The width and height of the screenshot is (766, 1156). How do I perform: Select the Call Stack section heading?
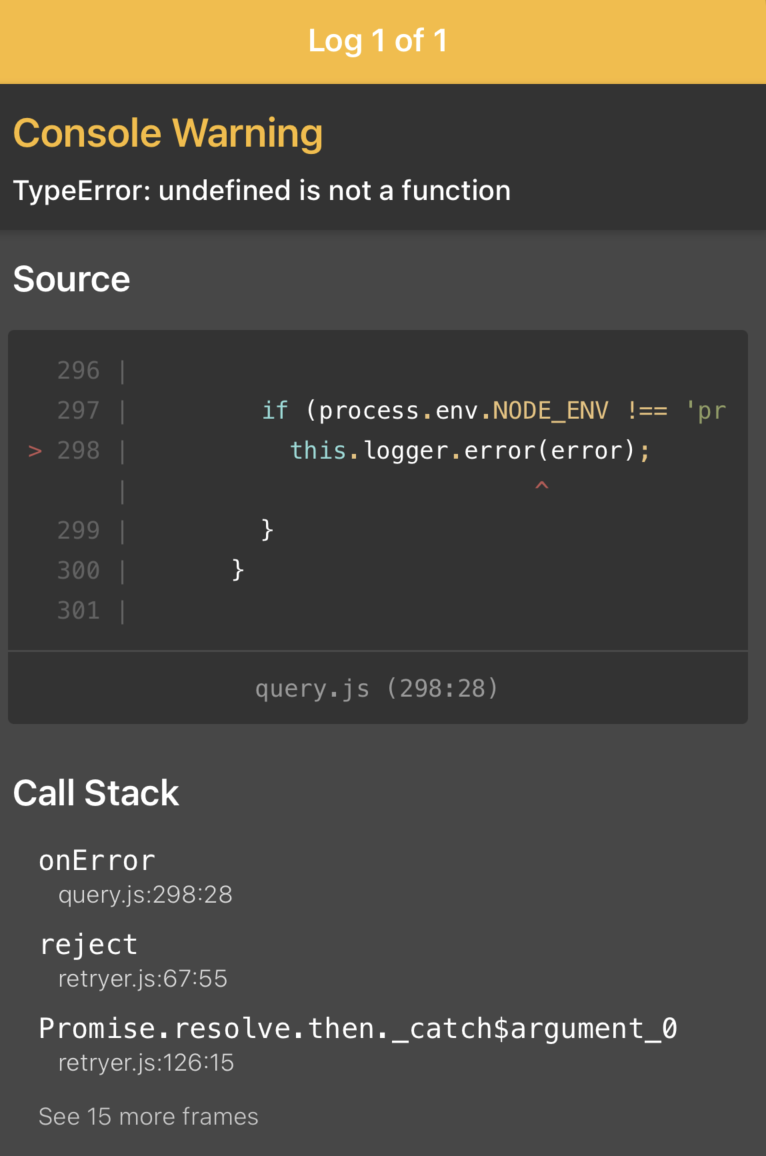(96, 792)
